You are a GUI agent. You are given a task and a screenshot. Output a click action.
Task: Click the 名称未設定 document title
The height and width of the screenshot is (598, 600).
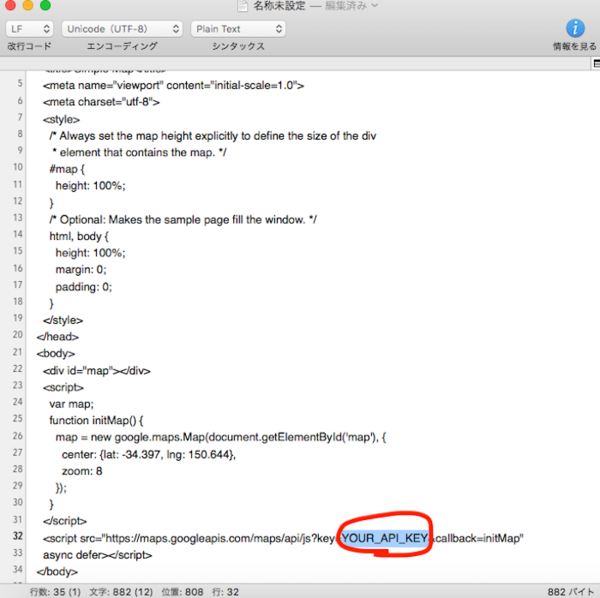(x=279, y=6)
